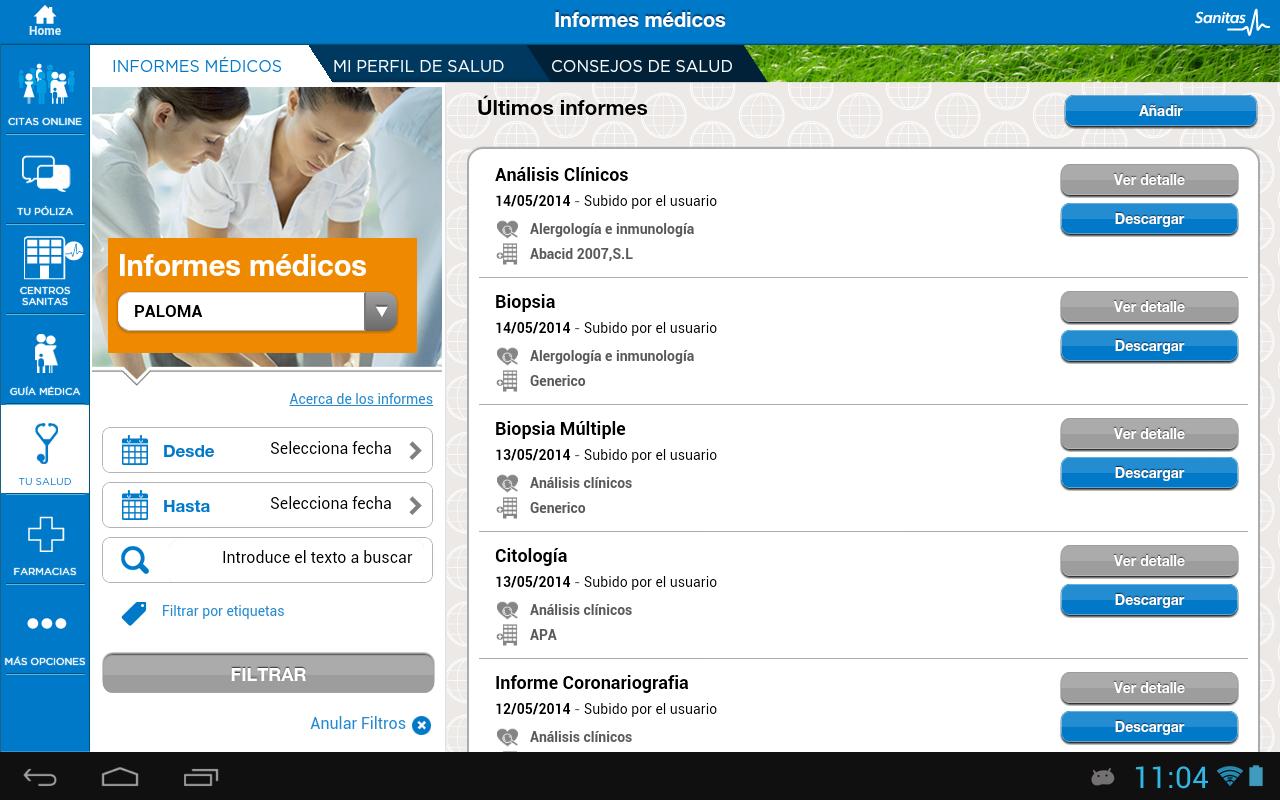Click the search text input field
This screenshot has width=1280, height=800.
300,558
